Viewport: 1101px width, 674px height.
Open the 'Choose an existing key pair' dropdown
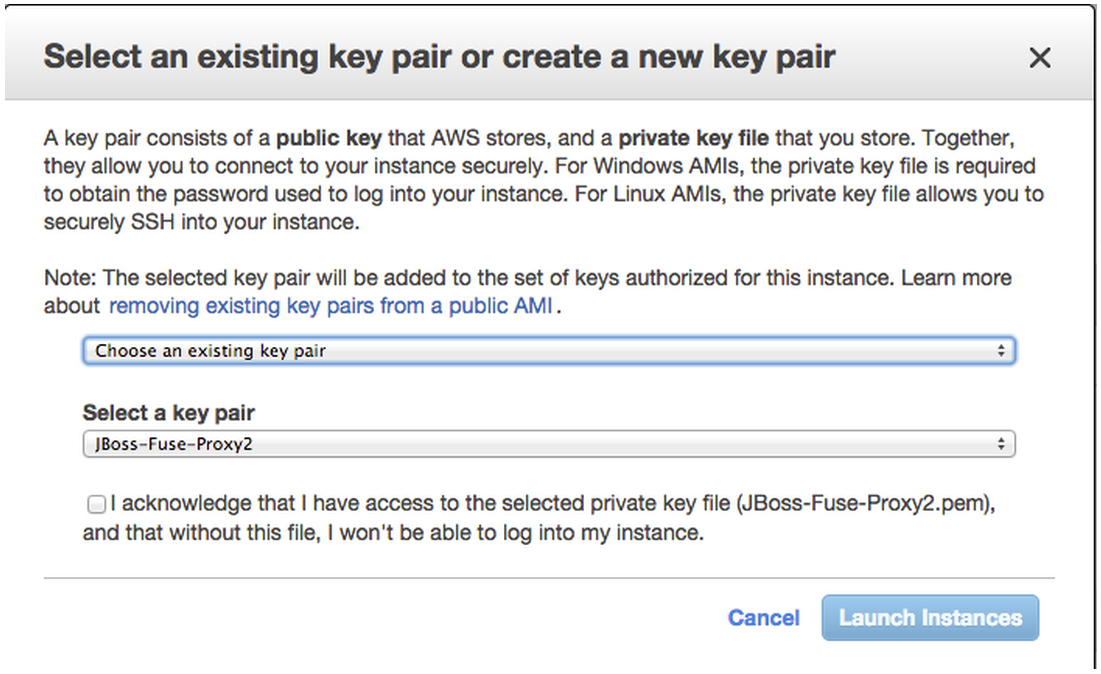pyautogui.click(x=548, y=351)
